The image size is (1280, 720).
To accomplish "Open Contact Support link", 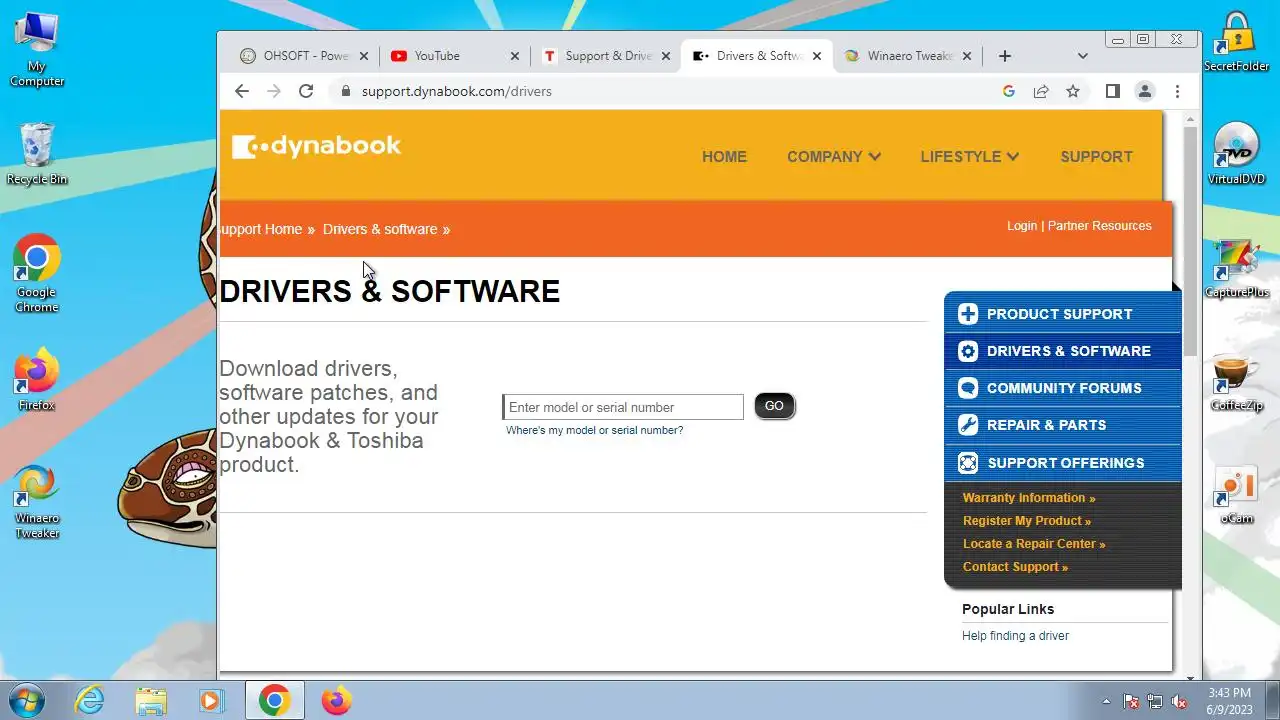I will click(x=1015, y=567).
